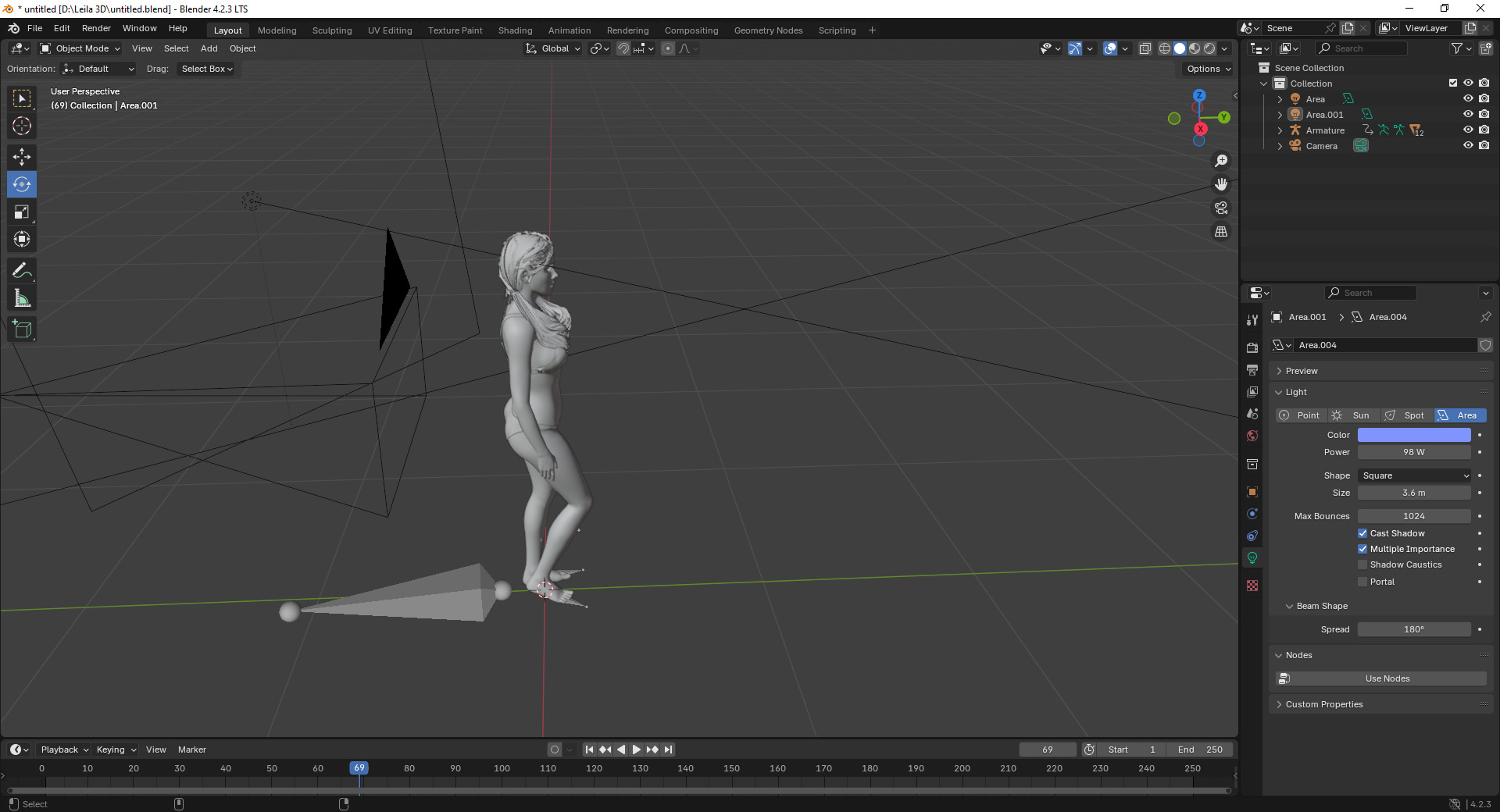This screenshot has width=1500, height=812.
Task: Click the pan view hand icon
Action: click(x=1220, y=184)
